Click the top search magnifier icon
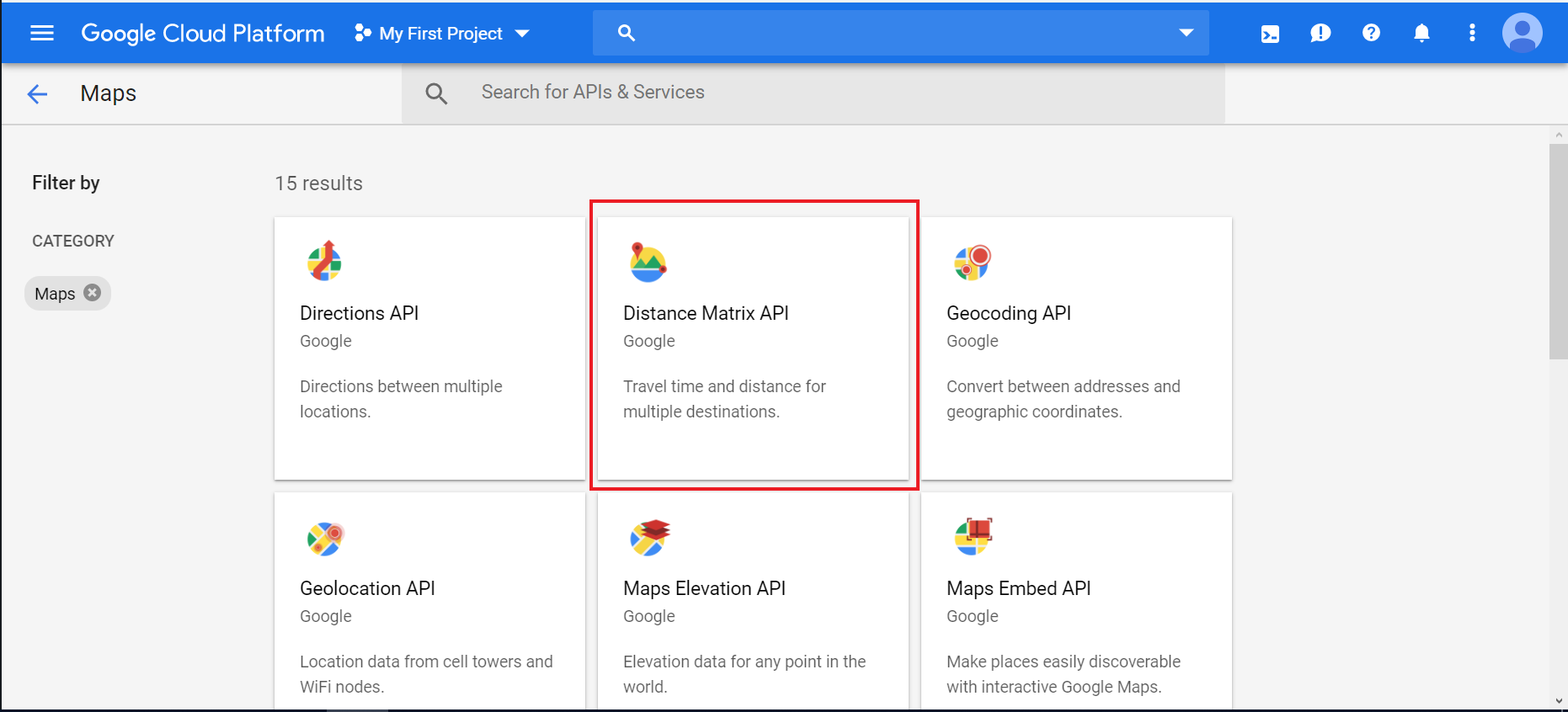The image size is (1568, 712). tap(627, 33)
